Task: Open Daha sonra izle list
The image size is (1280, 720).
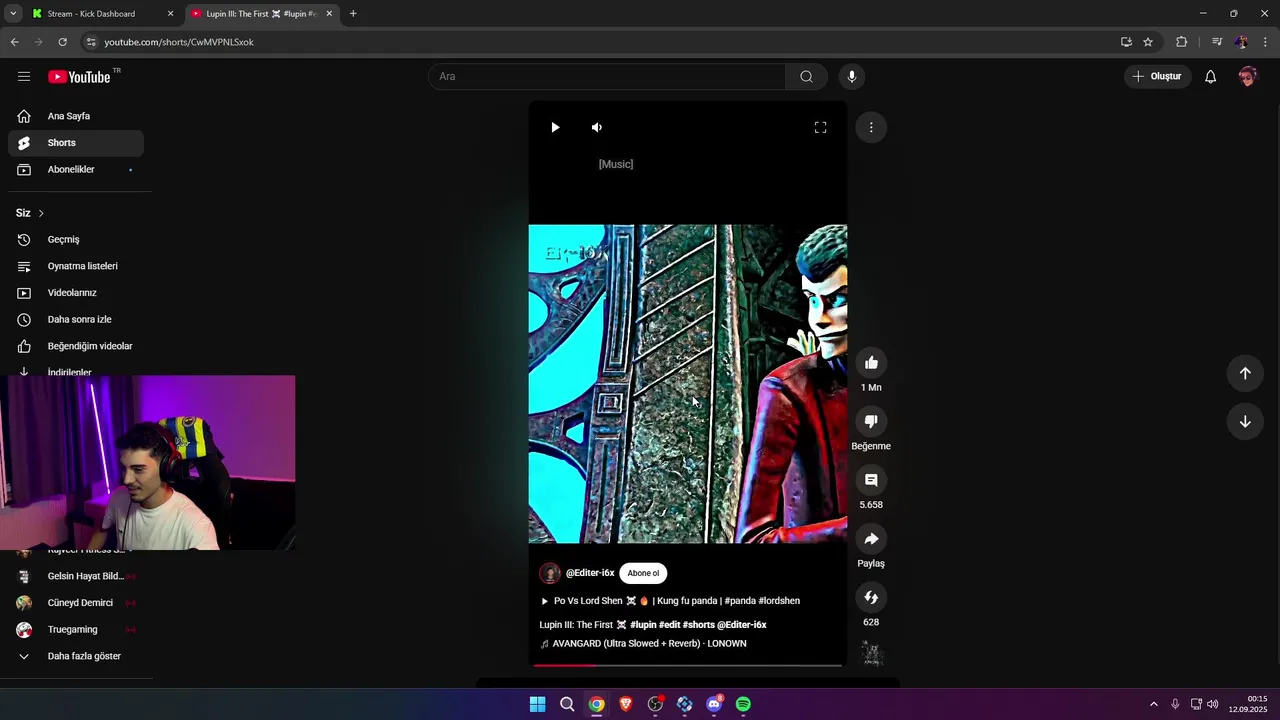Action: pyautogui.click(x=76, y=320)
